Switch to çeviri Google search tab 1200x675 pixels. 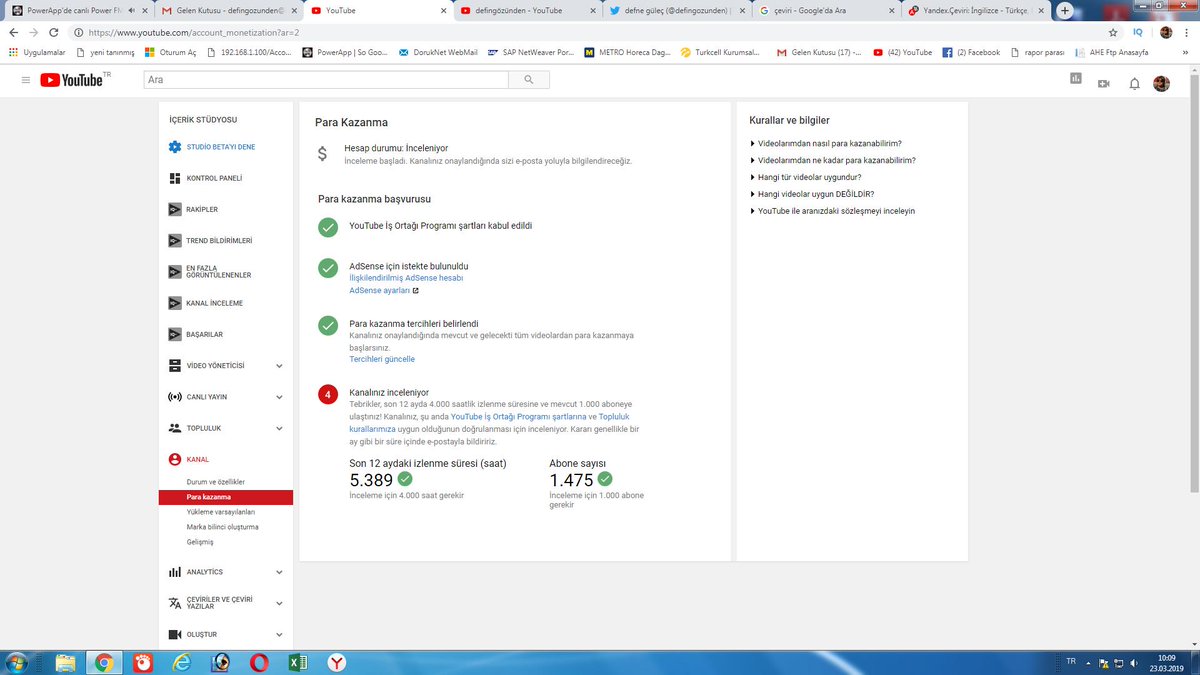(827, 10)
